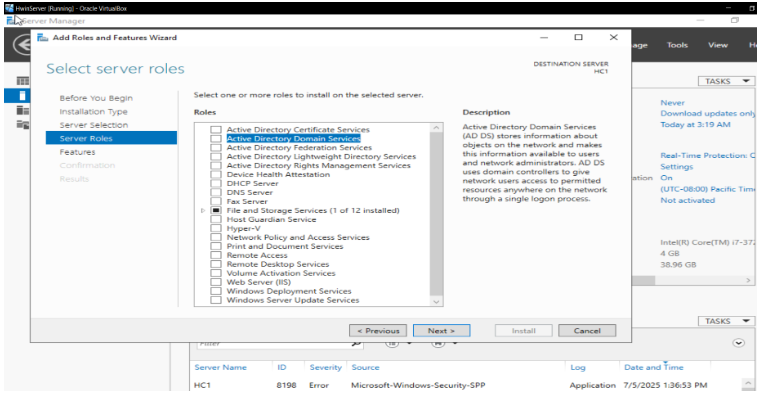Check Remote Desktop Services role
Viewport: 765px width, 393px height.
click(x=216, y=264)
